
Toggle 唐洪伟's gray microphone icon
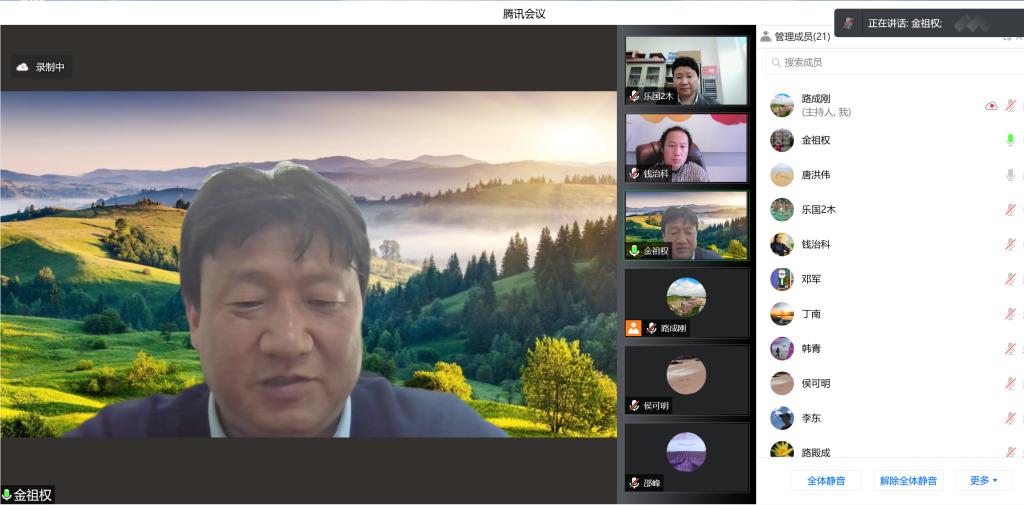[1010, 175]
